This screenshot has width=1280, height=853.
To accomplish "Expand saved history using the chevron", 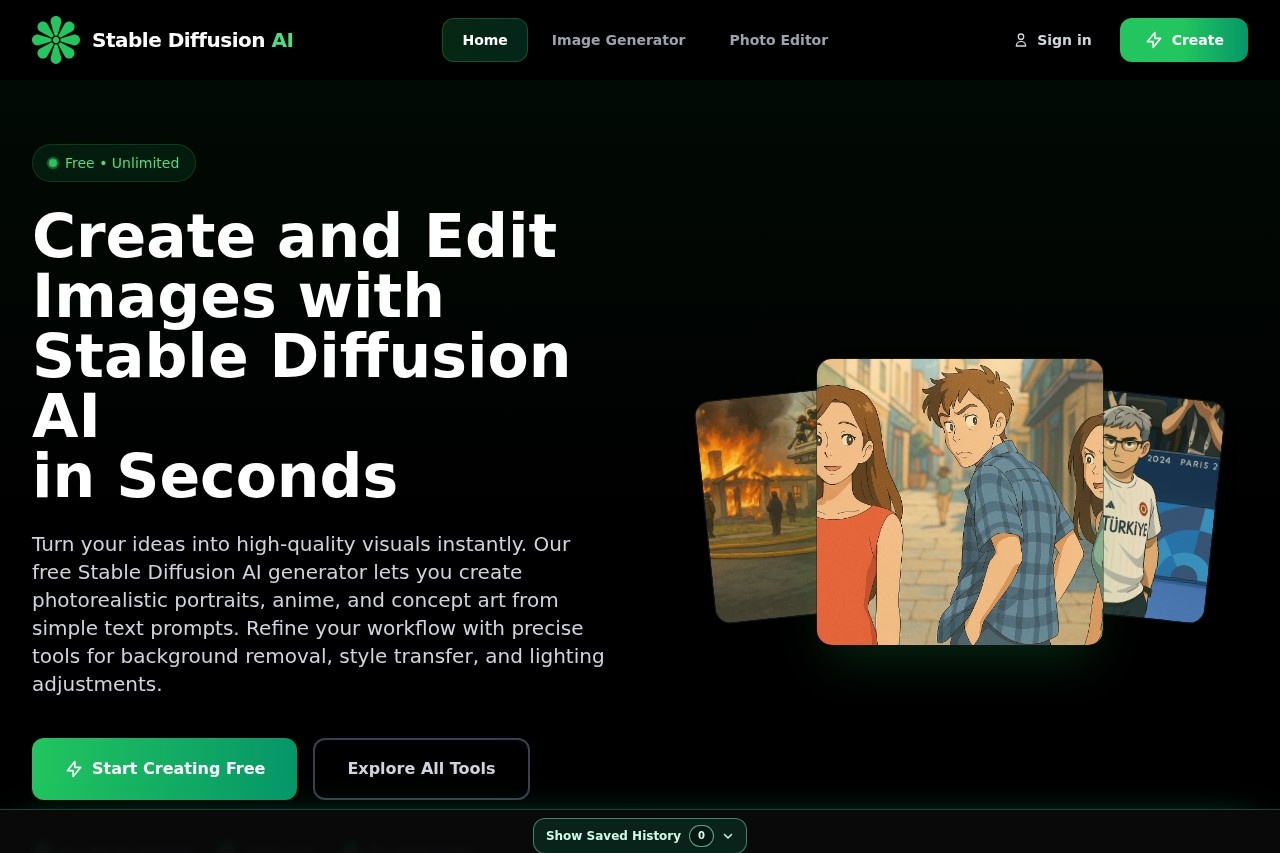I will pyautogui.click(x=728, y=836).
